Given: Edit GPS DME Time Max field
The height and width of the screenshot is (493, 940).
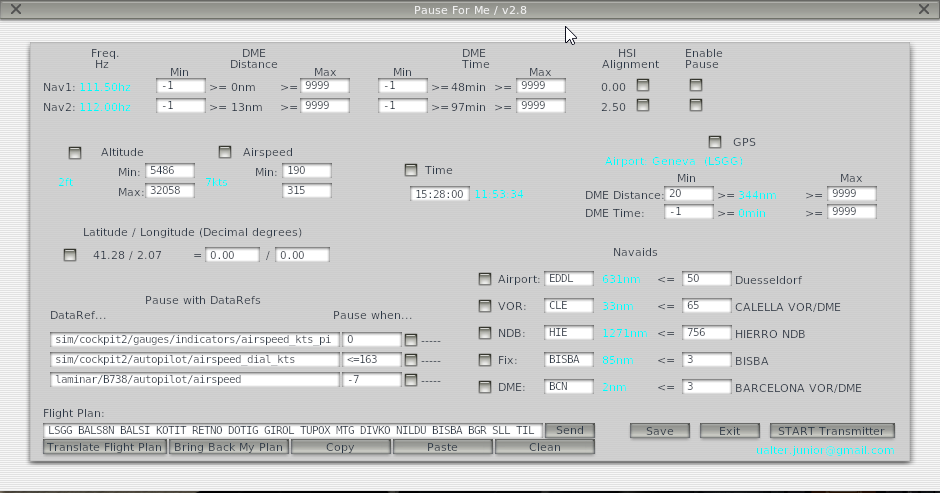Looking at the screenshot, I should pos(852,212).
